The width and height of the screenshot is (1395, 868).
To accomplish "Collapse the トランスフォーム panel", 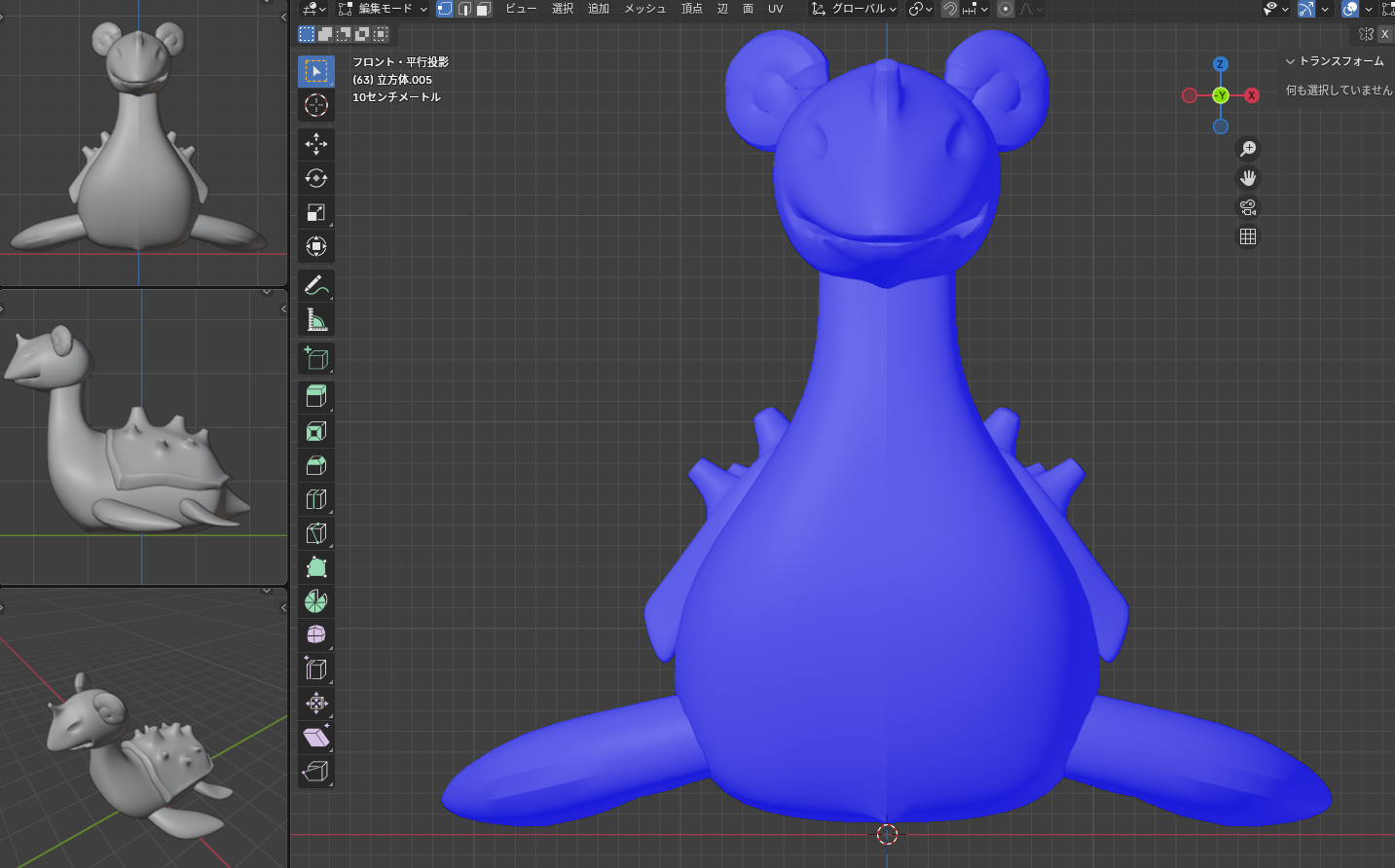I will pos(1335,61).
